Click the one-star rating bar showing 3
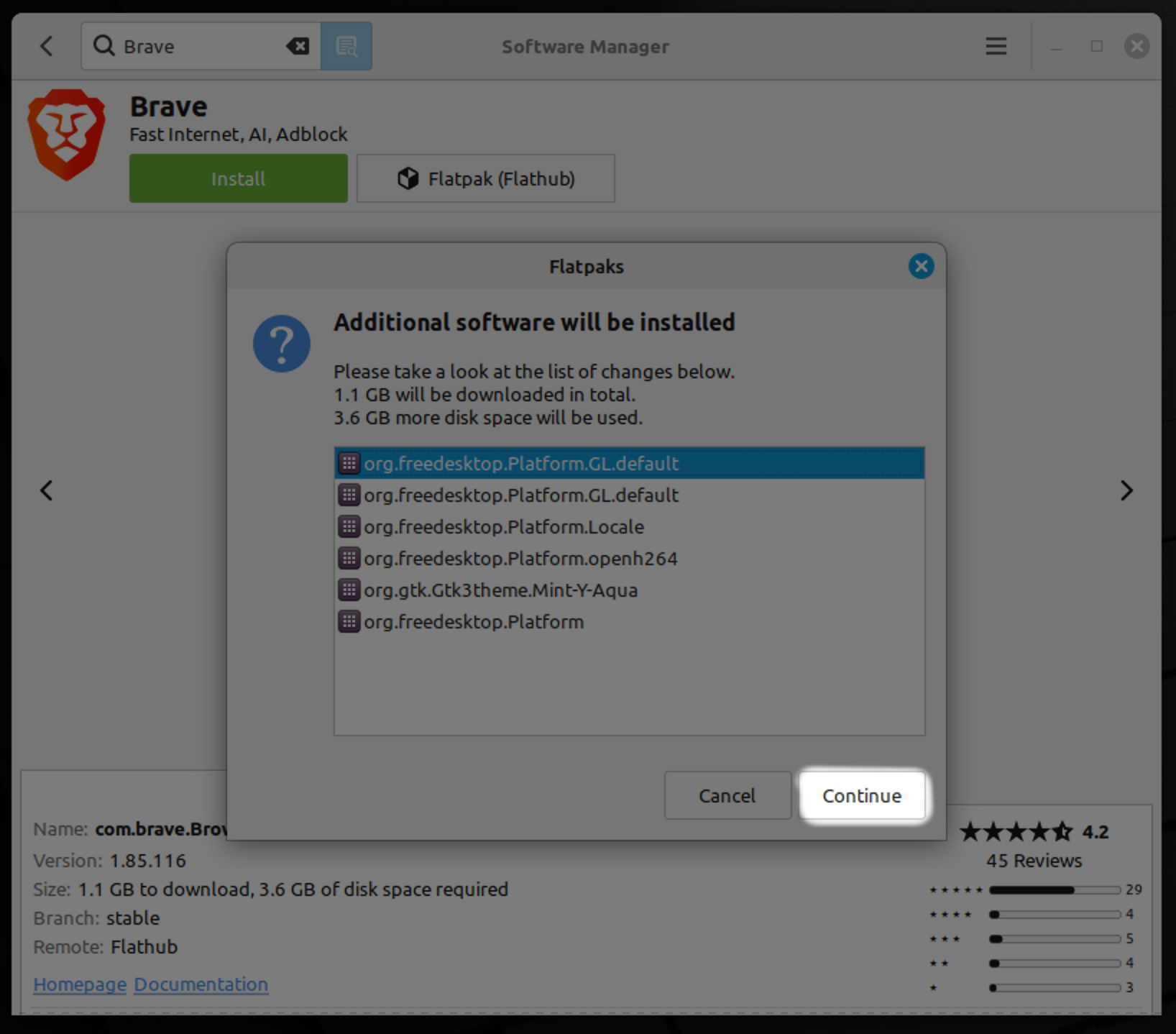This screenshot has height=1034, width=1176. pyautogui.click(x=1055, y=988)
